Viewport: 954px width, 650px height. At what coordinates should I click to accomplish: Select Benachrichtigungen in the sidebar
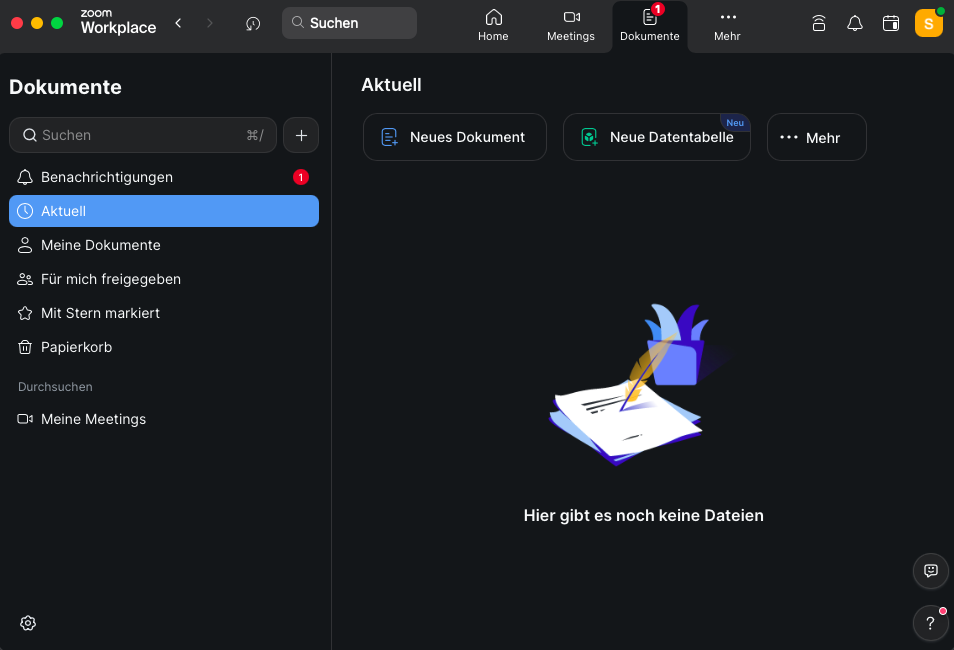point(107,177)
